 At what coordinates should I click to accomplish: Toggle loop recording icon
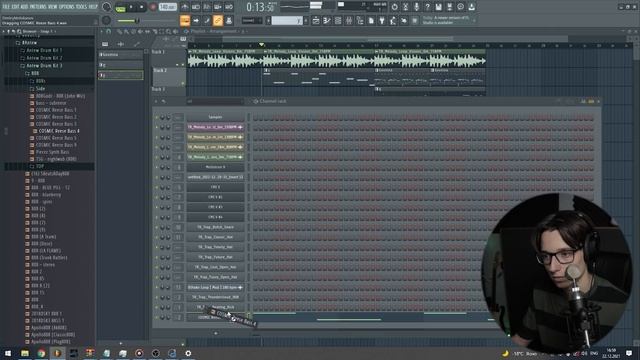tap(229, 7)
